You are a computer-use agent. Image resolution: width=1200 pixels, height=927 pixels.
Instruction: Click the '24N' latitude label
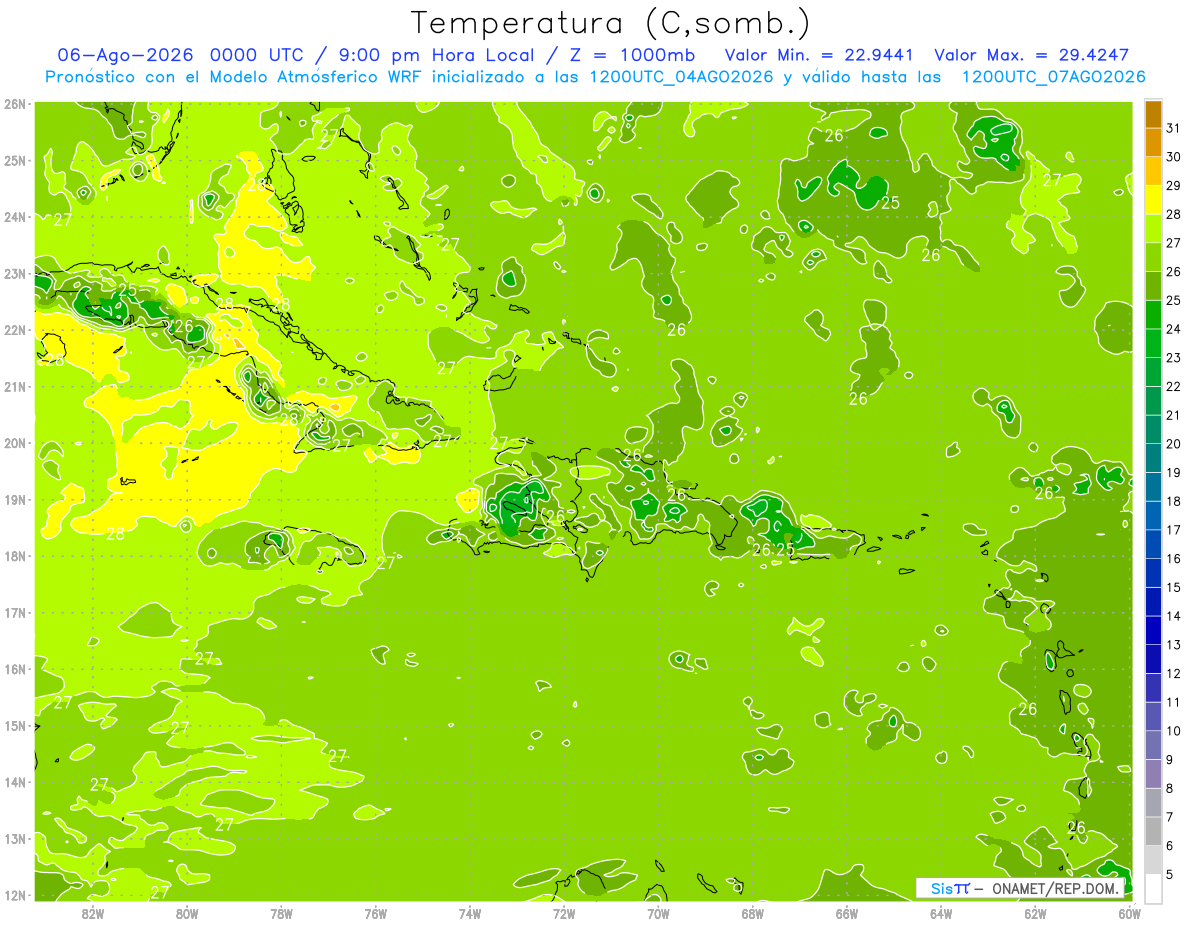pyautogui.click(x=15, y=217)
